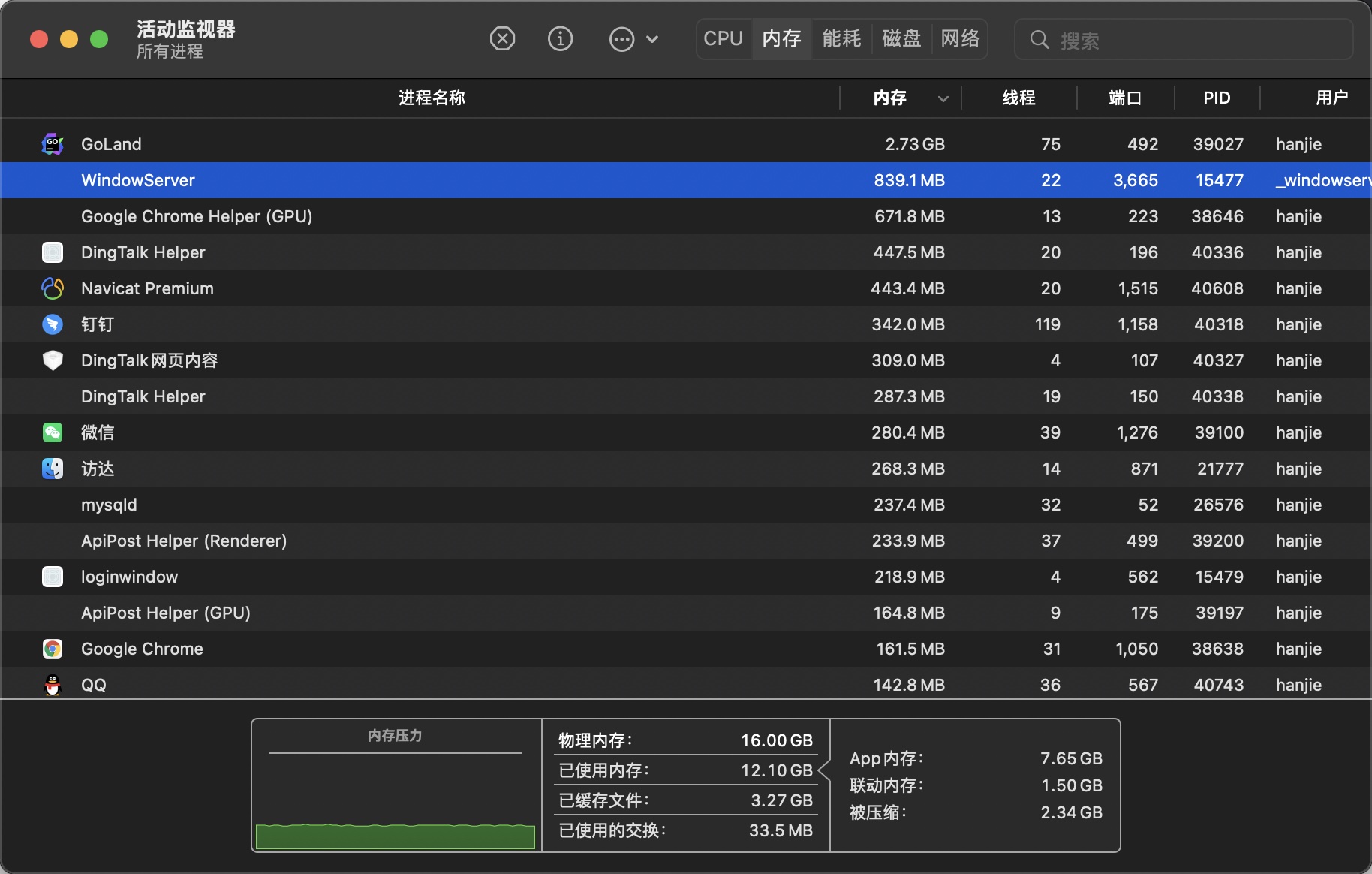This screenshot has height=874, width=1372.
Task: Sort by the 线程 column header
Action: 1018,98
